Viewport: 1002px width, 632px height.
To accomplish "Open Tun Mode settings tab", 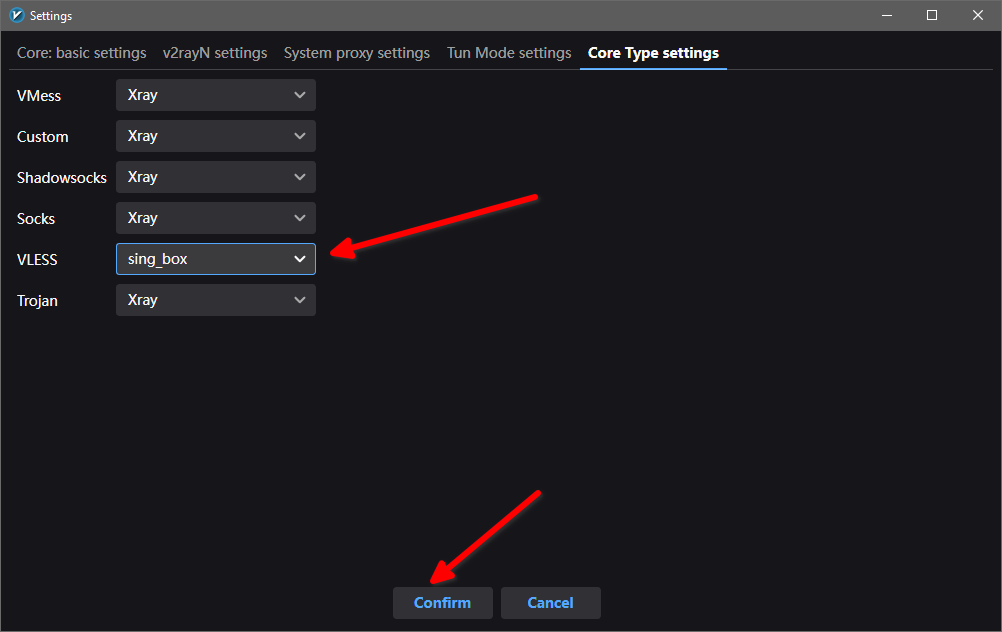I will click(x=509, y=53).
